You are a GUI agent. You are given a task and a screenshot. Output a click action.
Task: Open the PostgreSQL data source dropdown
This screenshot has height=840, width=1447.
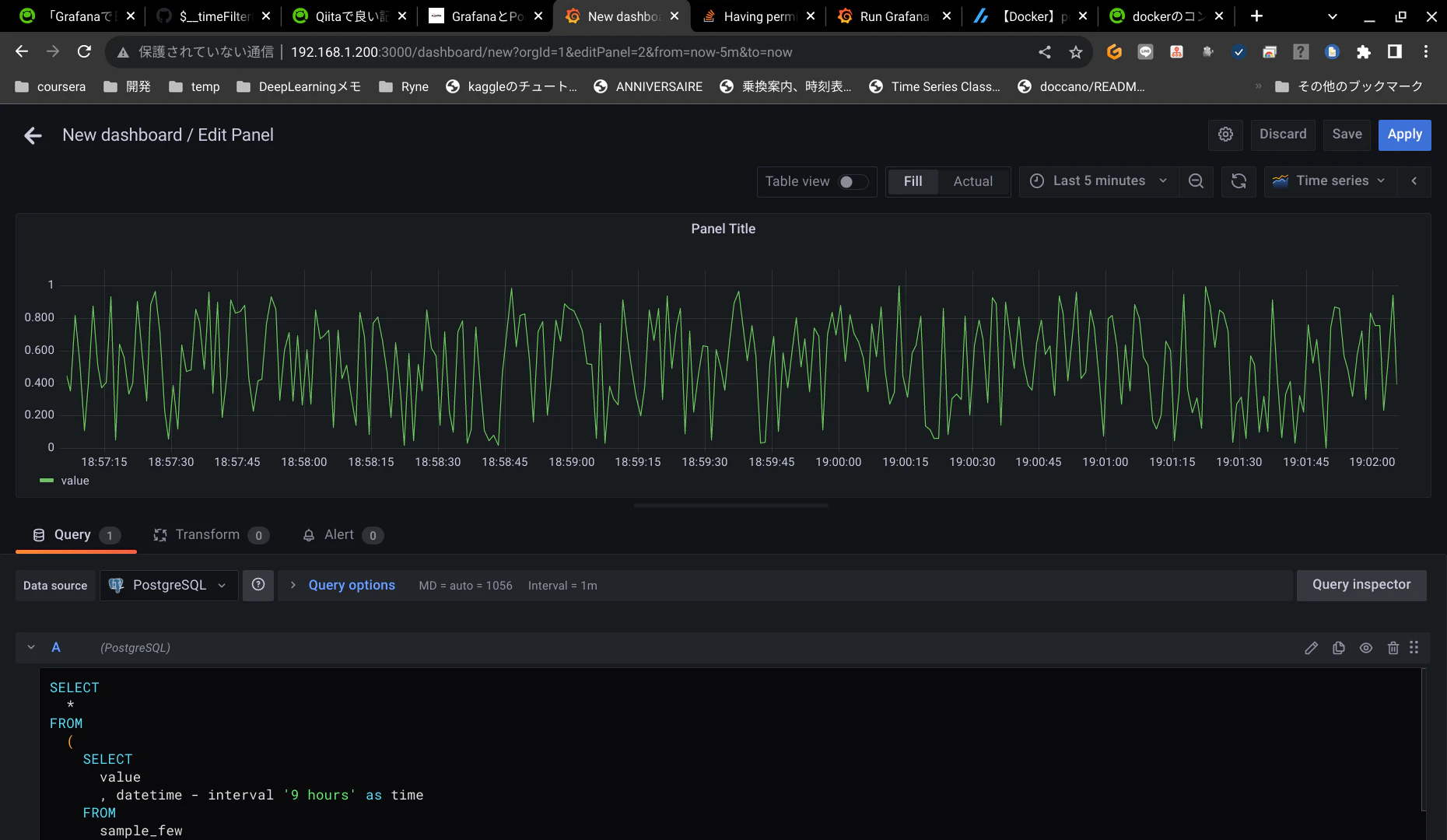pos(169,585)
